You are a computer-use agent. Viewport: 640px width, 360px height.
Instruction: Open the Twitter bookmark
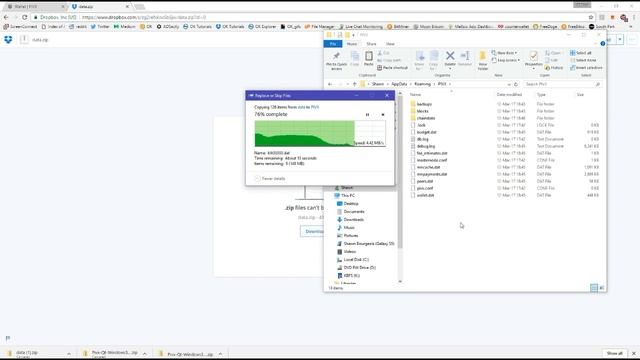pyautogui.click(x=100, y=27)
